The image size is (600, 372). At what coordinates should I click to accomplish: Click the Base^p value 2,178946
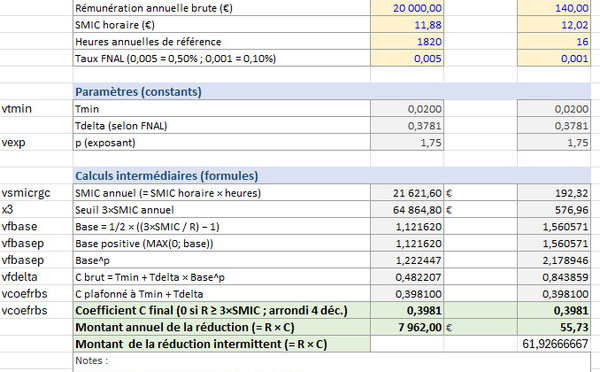554,260
